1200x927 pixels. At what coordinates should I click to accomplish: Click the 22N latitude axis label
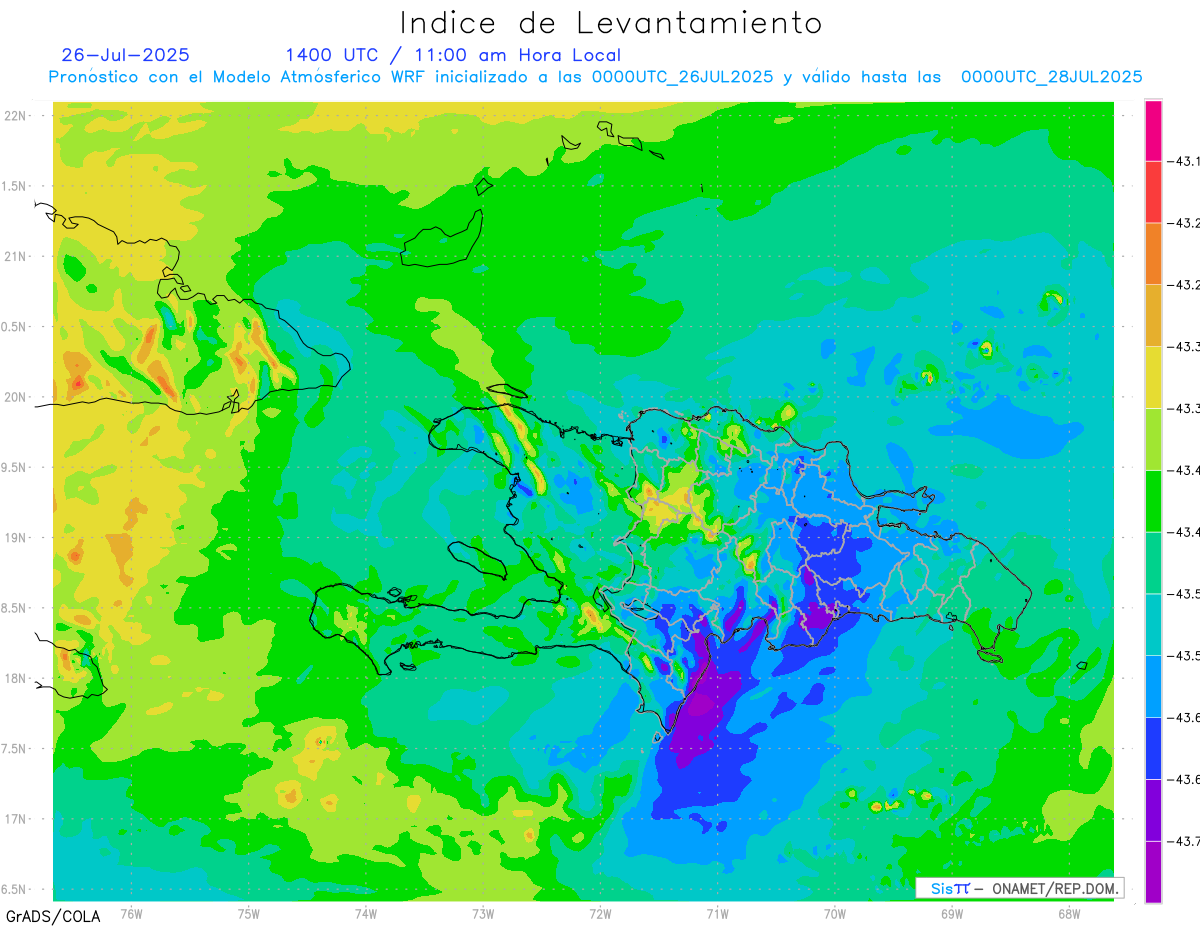tap(16, 115)
